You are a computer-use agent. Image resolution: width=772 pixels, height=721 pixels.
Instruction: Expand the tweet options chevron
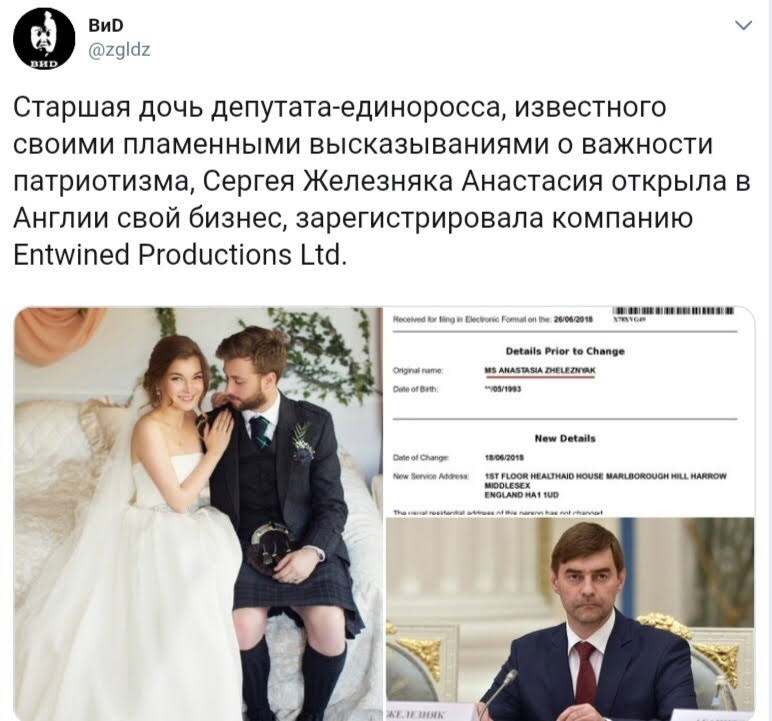[743, 25]
